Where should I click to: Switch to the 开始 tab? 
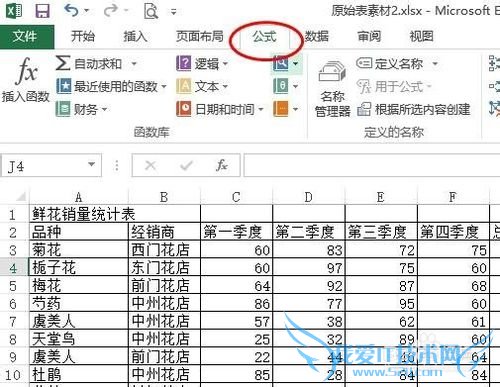coord(83,36)
